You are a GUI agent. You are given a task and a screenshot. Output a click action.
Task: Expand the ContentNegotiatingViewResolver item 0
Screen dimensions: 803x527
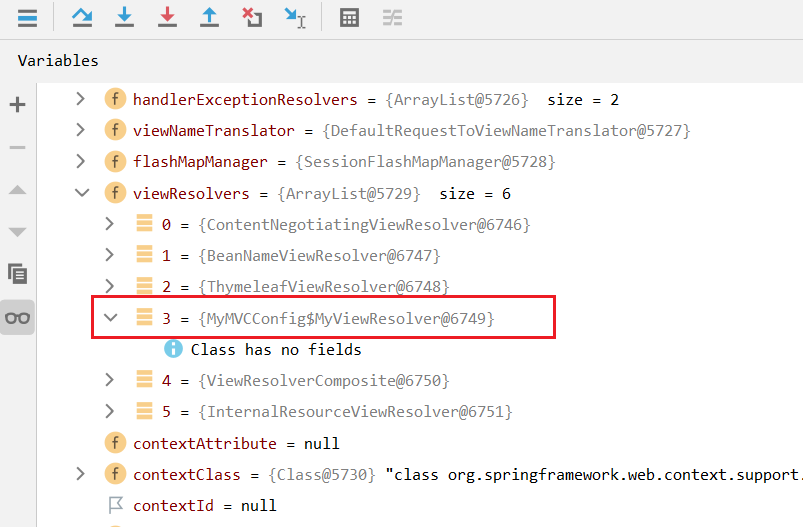click(x=111, y=225)
